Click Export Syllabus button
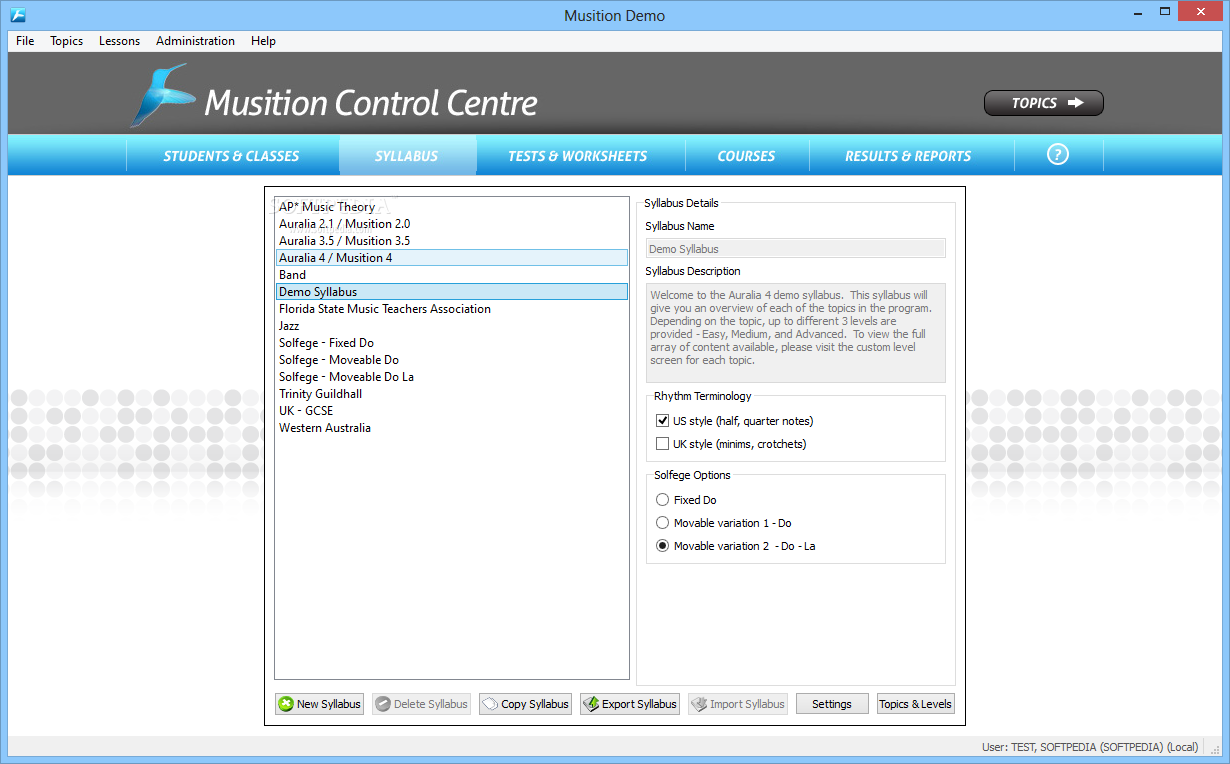Viewport: 1230px width, 764px height. (630, 704)
